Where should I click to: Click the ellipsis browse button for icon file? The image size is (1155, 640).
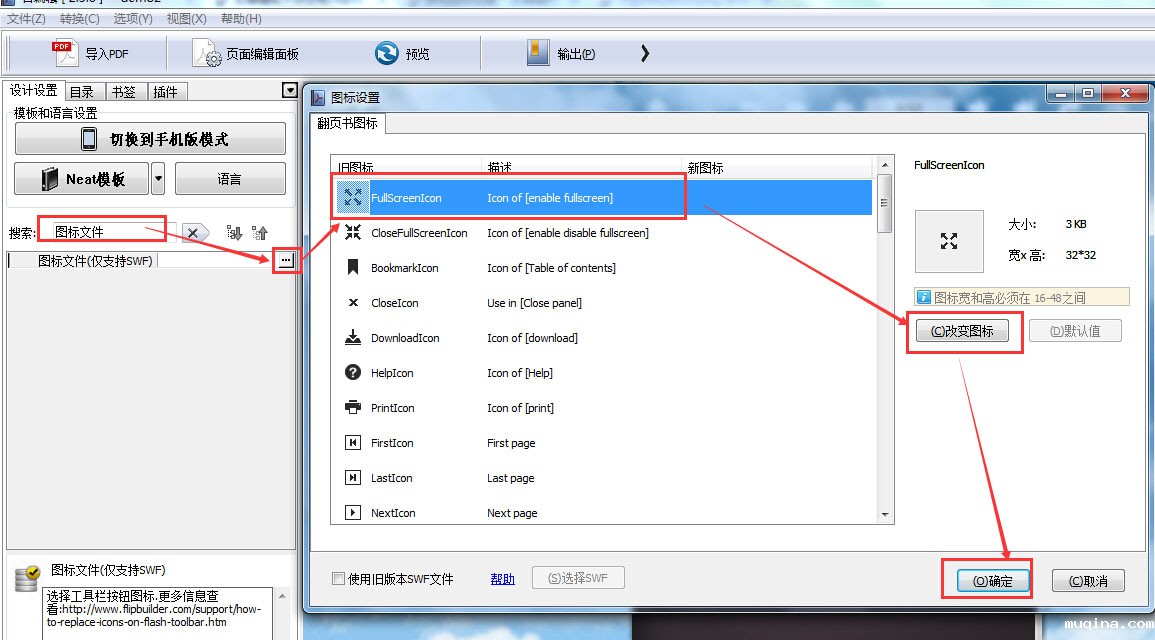pos(286,261)
